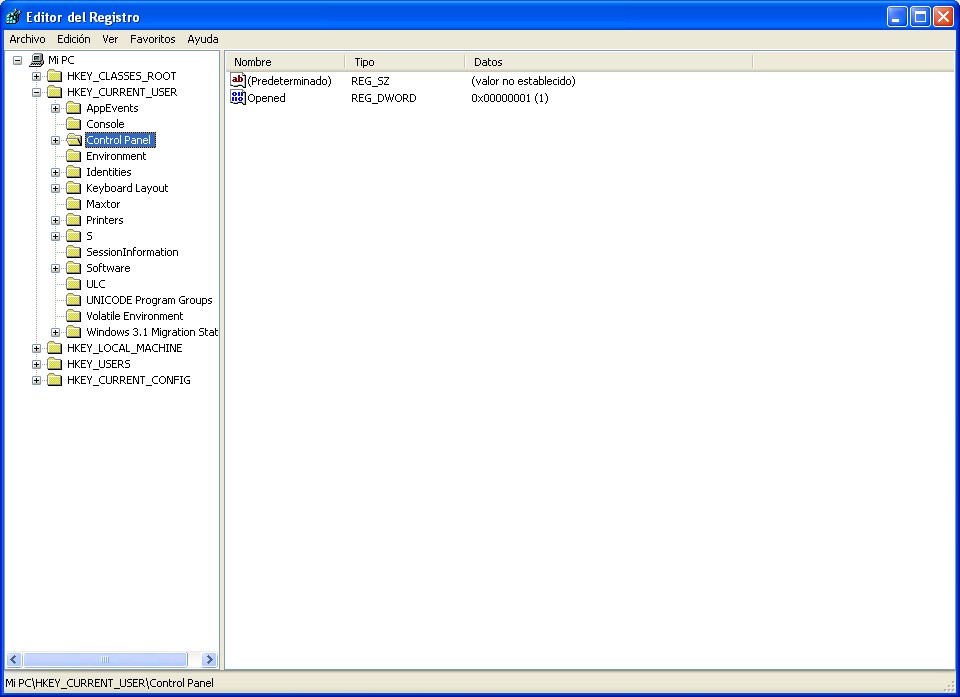Click the Keyboard Layout folder icon

73,188
